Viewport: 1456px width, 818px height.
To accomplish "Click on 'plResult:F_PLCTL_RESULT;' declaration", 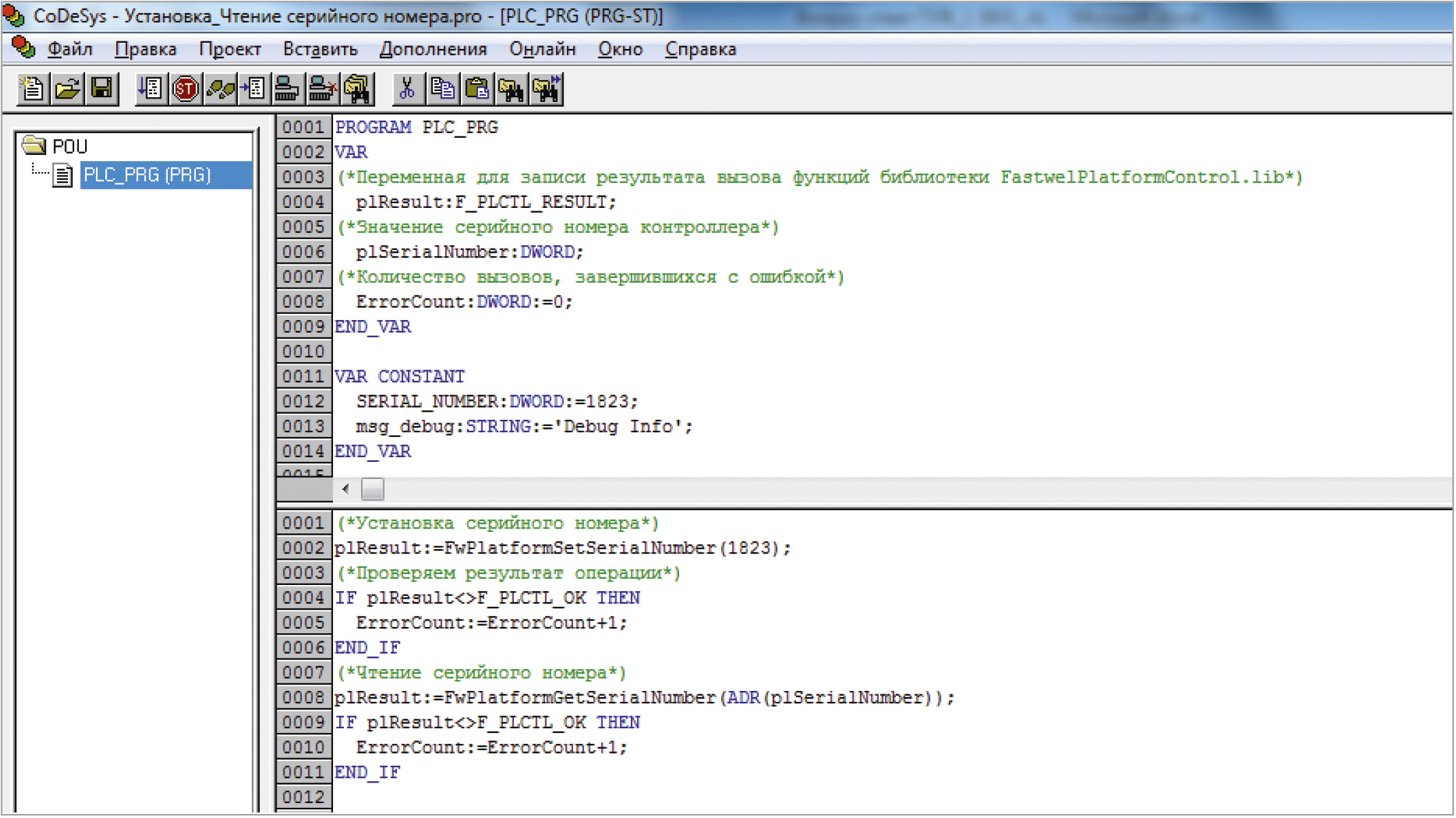I will point(486,202).
